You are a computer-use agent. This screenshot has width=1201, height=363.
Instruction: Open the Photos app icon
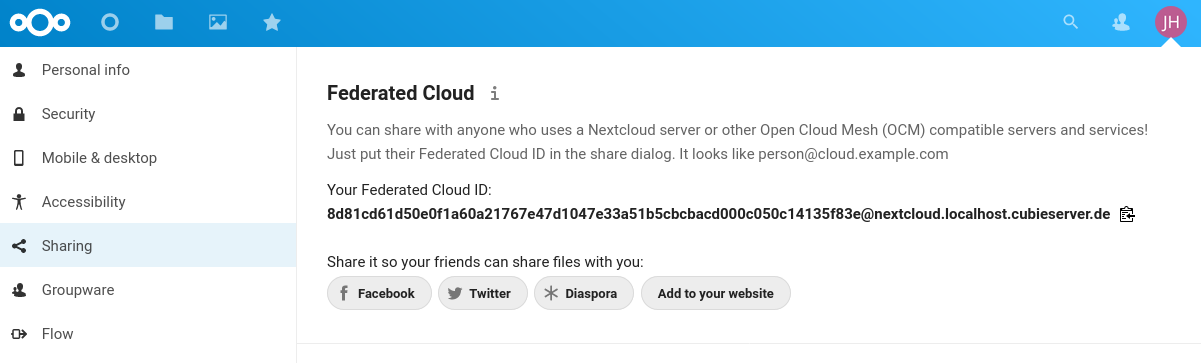click(x=218, y=22)
